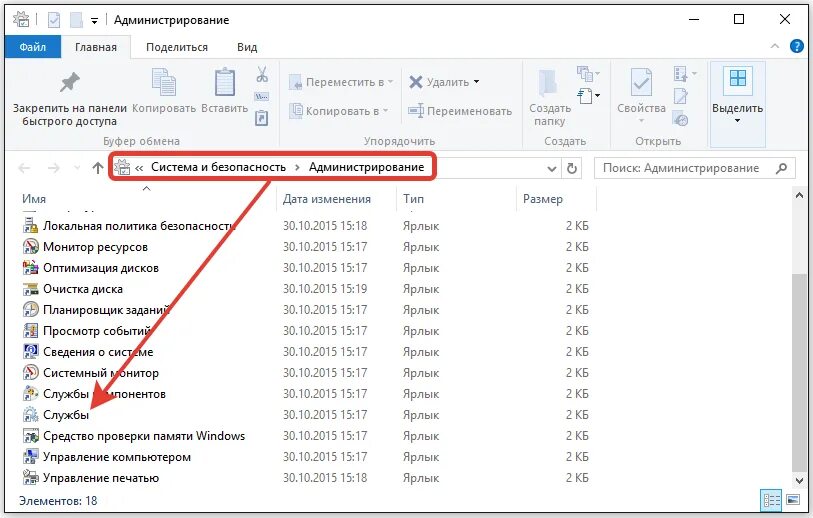
Task: Open the quick access toolbar customize arrow
Action: (x=94, y=21)
